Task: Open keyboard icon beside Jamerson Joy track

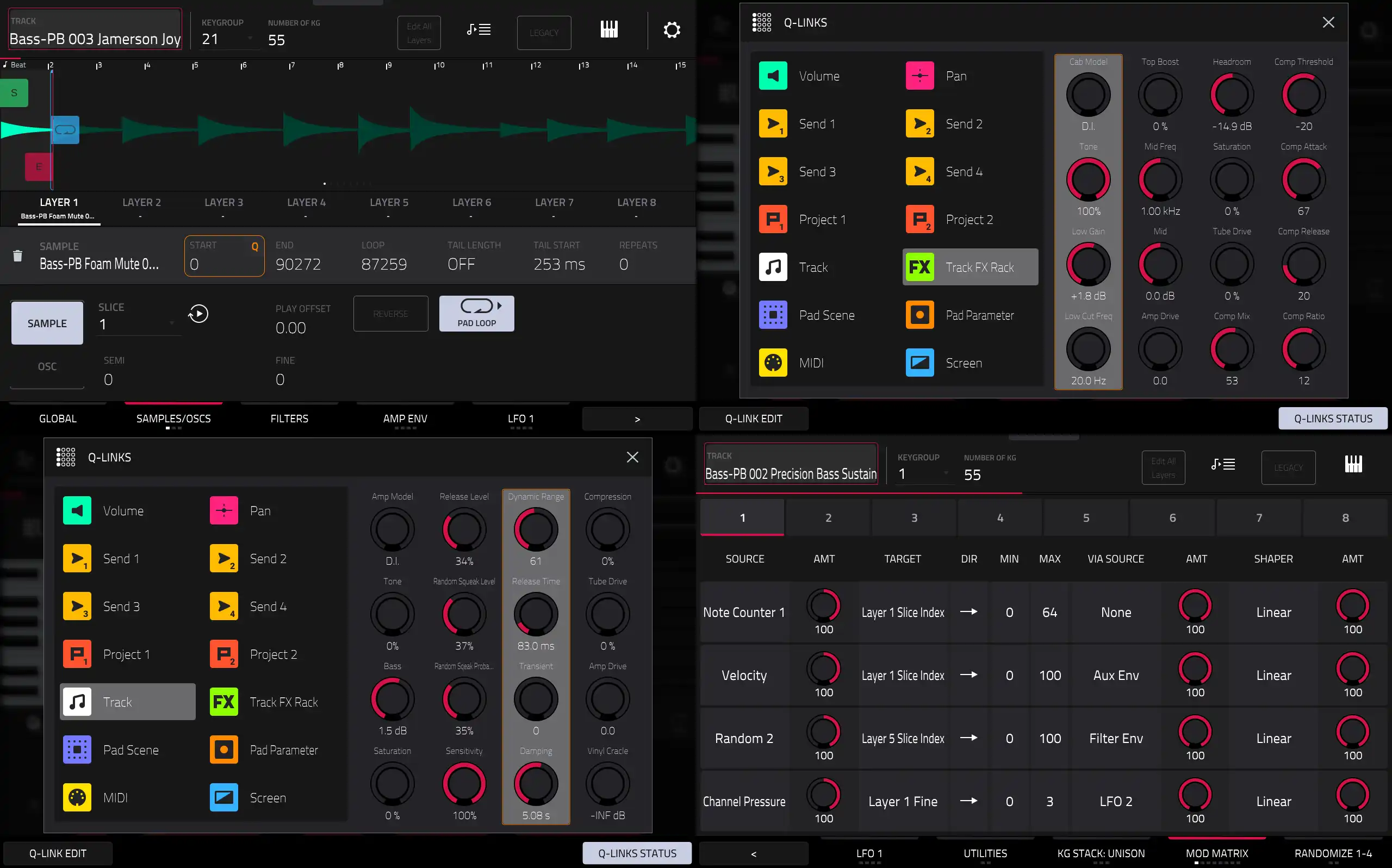Action: click(x=608, y=30)
